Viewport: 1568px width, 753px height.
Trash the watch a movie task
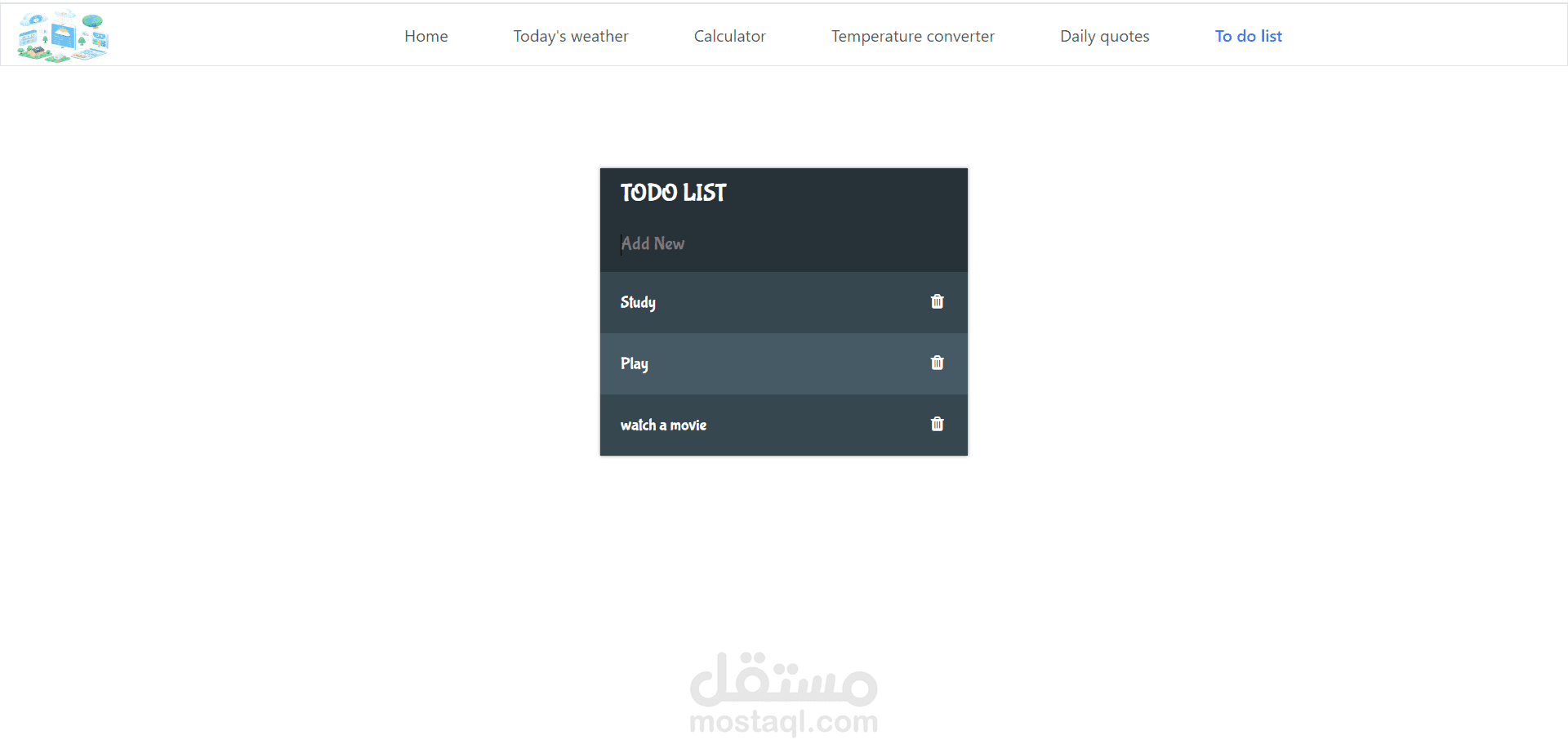click(937, 424)
